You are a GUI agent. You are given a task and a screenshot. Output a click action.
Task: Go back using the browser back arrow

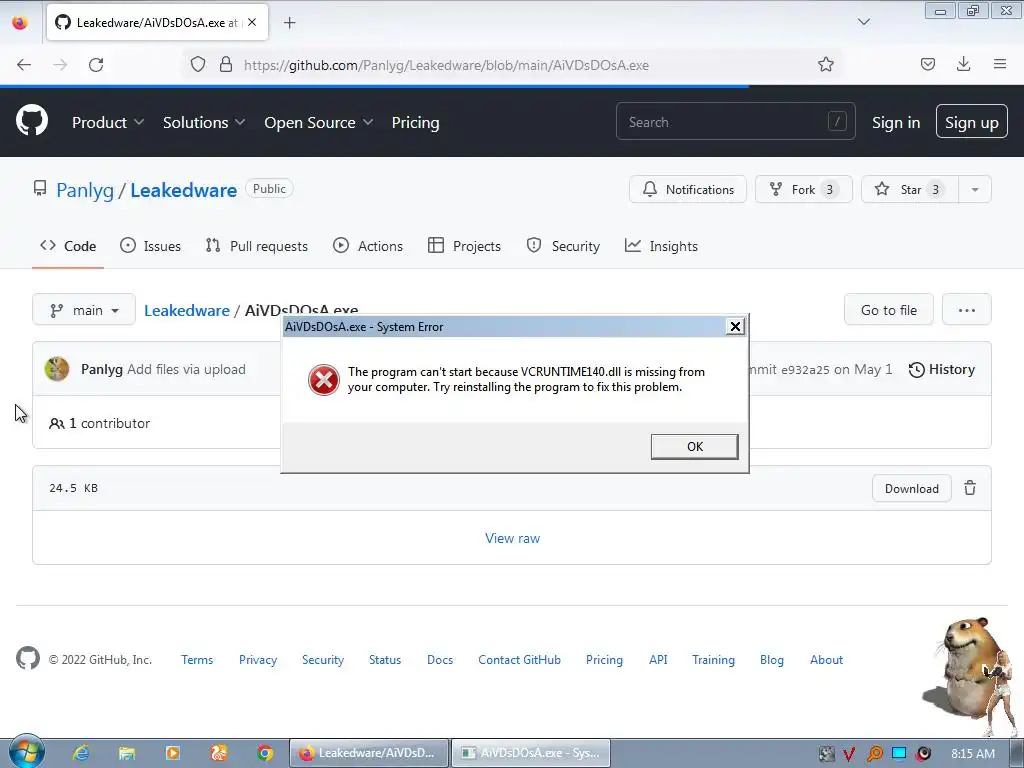(x=24, y=65)
